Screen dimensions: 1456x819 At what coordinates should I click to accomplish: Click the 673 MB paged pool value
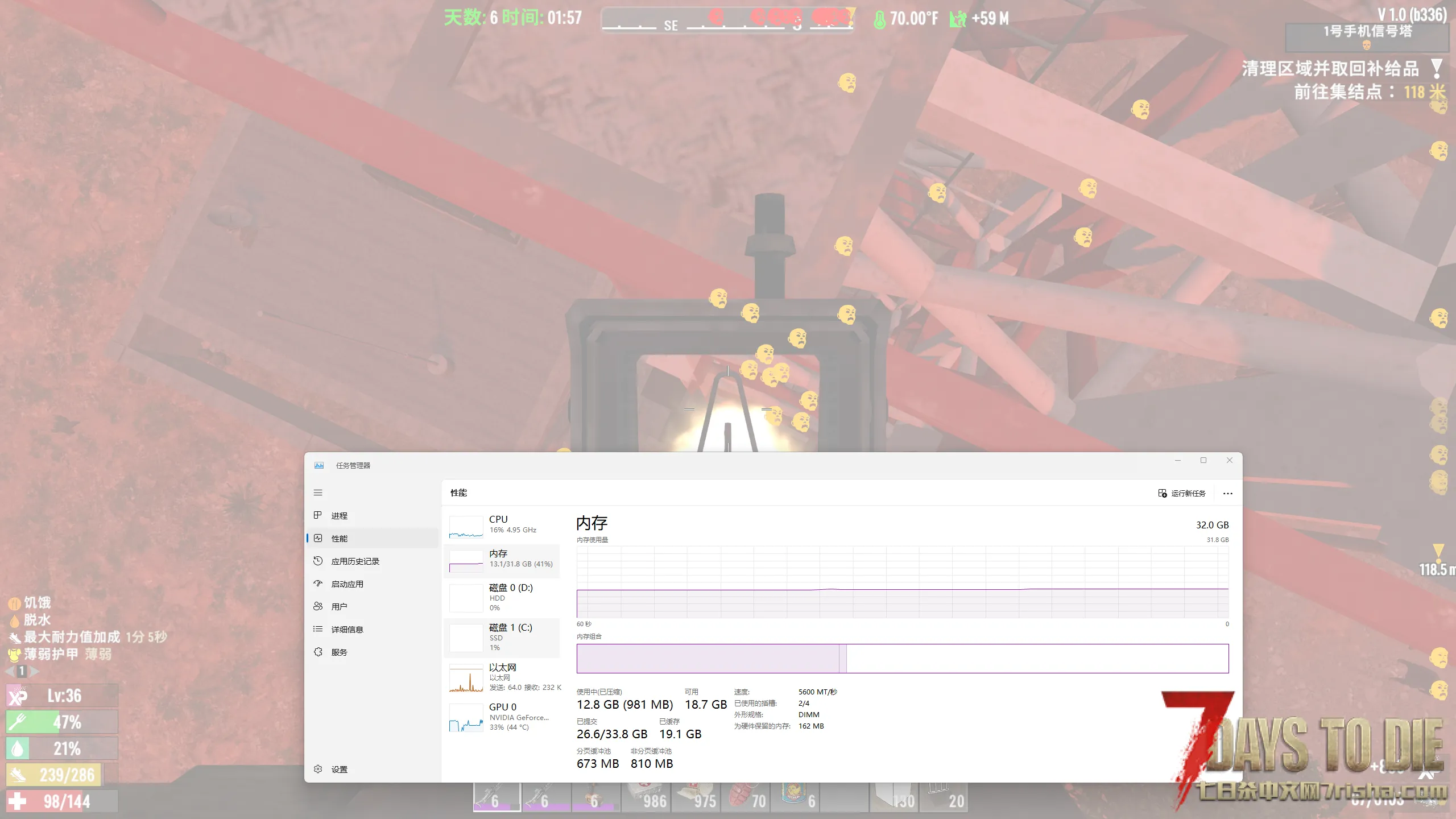tap(598, 764)
